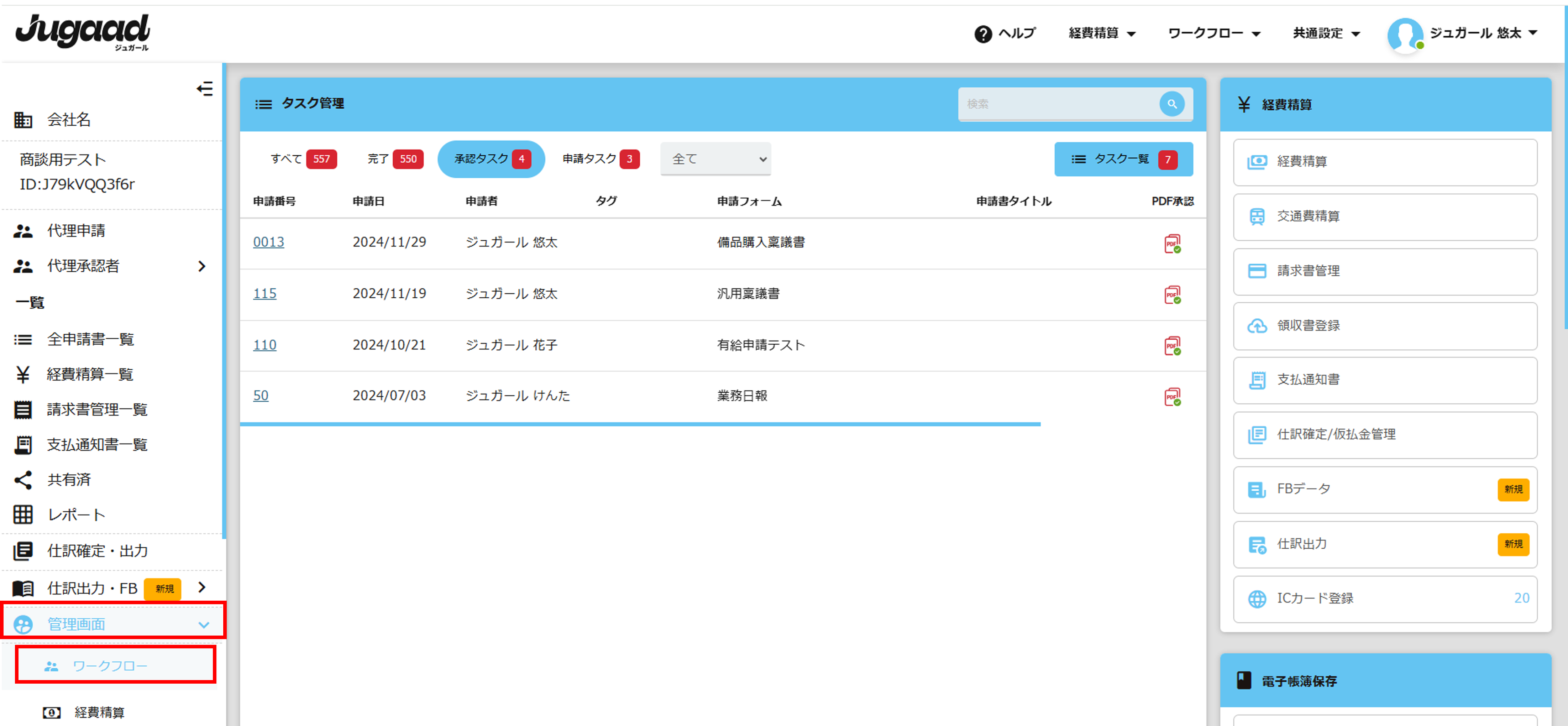Click the 支払通知書一覧 receipt icon
The image size is (1568, 726).
point(23,445)
